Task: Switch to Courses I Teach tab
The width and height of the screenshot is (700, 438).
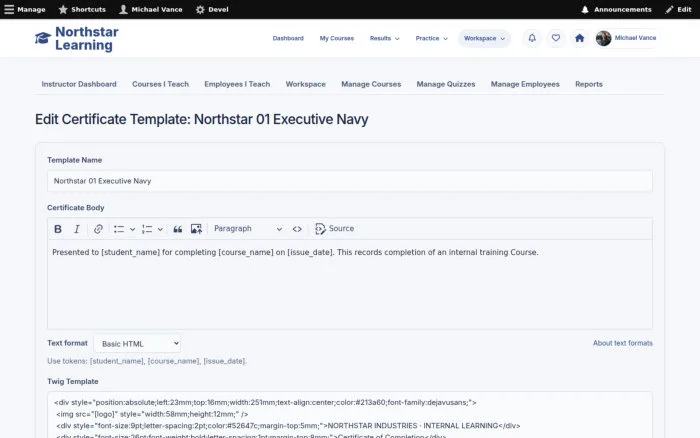Action: coord(160,84)
